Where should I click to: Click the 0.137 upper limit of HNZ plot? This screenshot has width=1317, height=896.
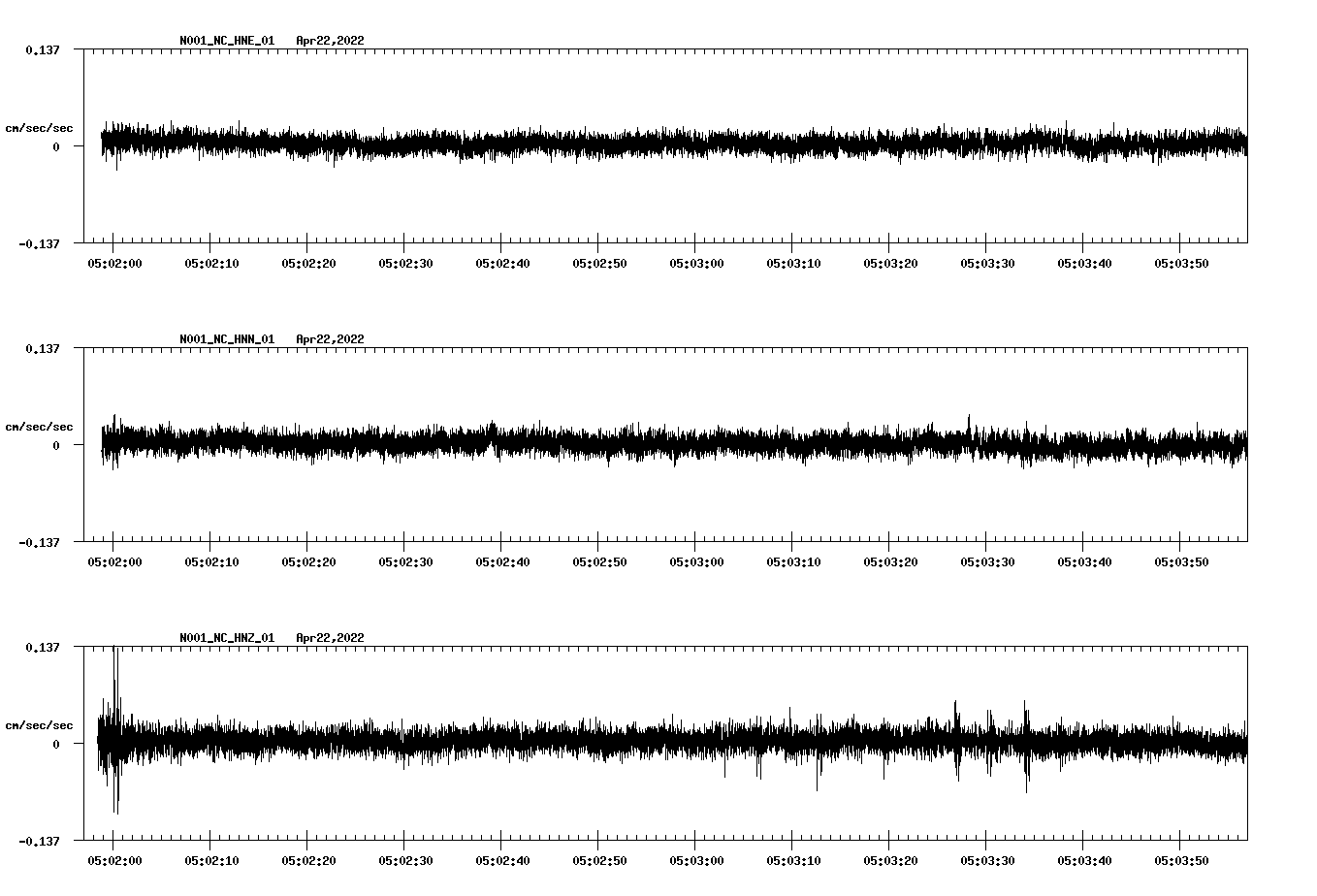(42, 647)
